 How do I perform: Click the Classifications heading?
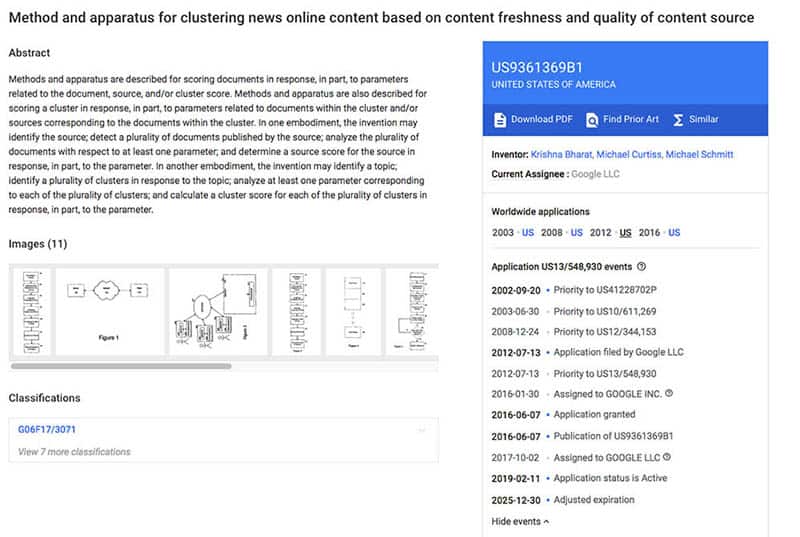[44, 398]
